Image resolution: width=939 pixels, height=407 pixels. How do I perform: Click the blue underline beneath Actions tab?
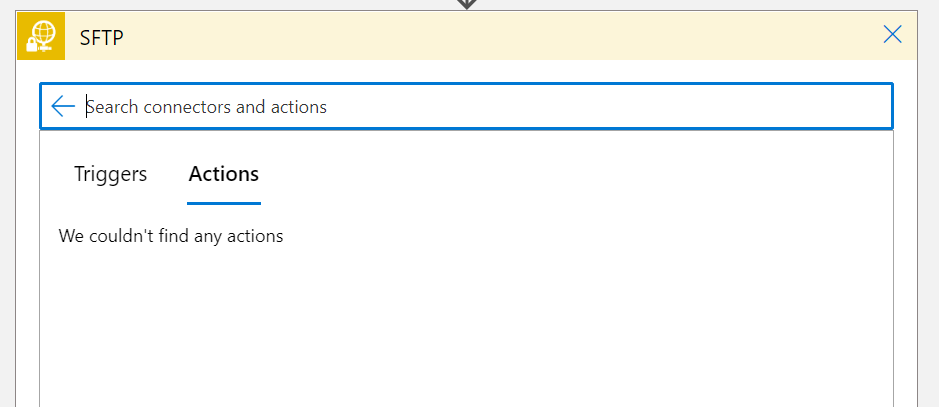pos(223,203)
